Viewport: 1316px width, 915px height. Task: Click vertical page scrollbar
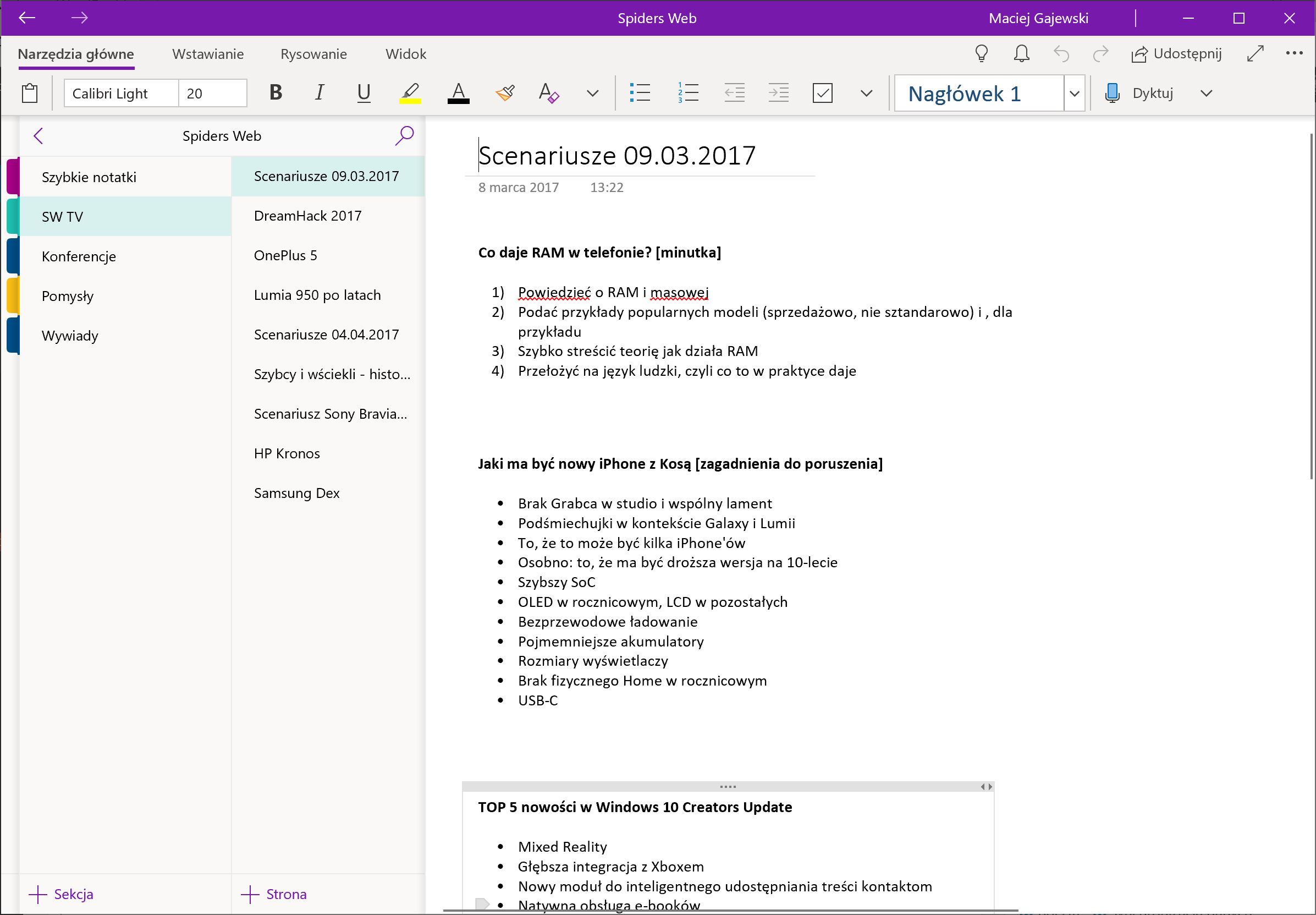[1312, 305]
